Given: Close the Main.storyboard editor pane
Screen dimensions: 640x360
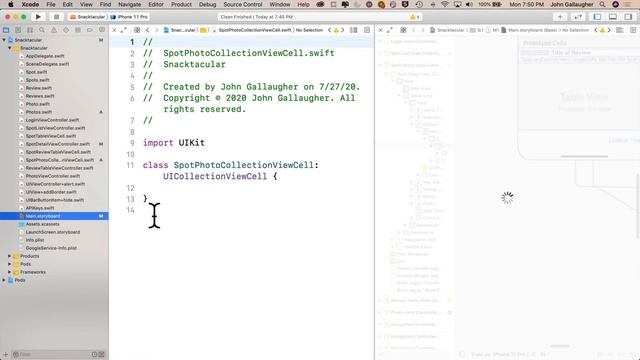Looking at the screenshot, I should point(380,30).
